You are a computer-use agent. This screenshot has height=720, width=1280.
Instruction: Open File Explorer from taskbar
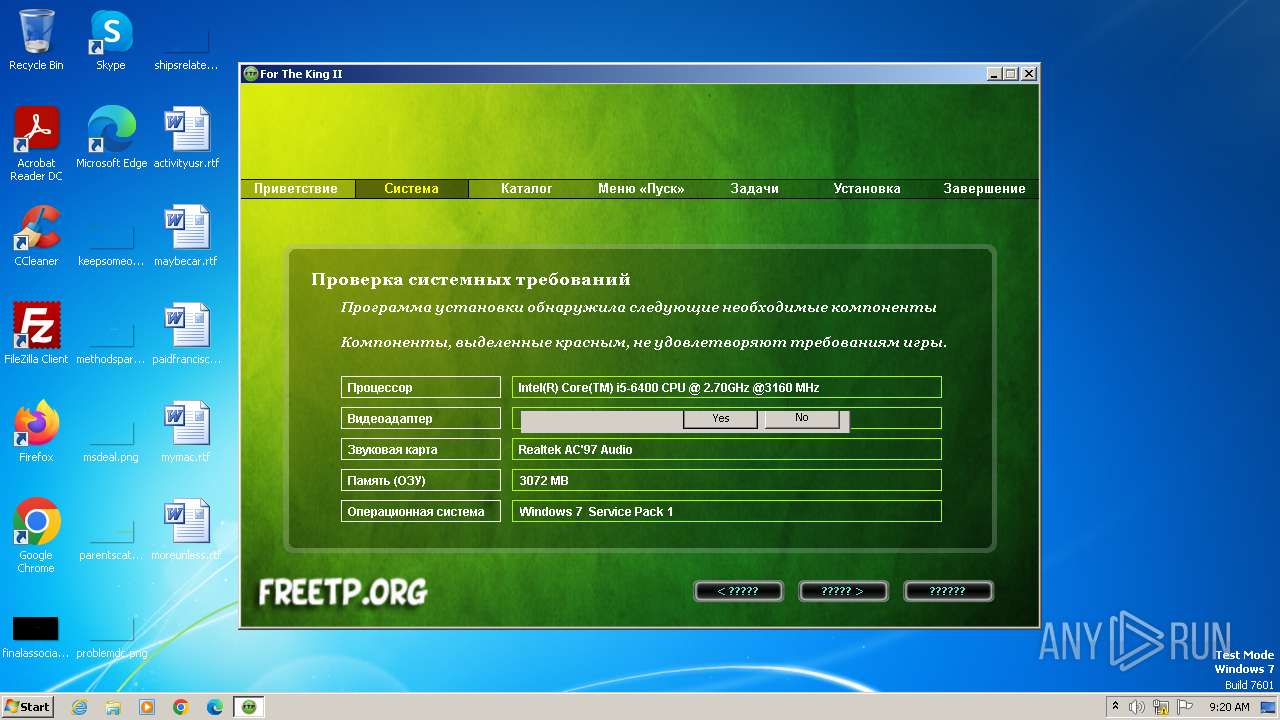113,707
